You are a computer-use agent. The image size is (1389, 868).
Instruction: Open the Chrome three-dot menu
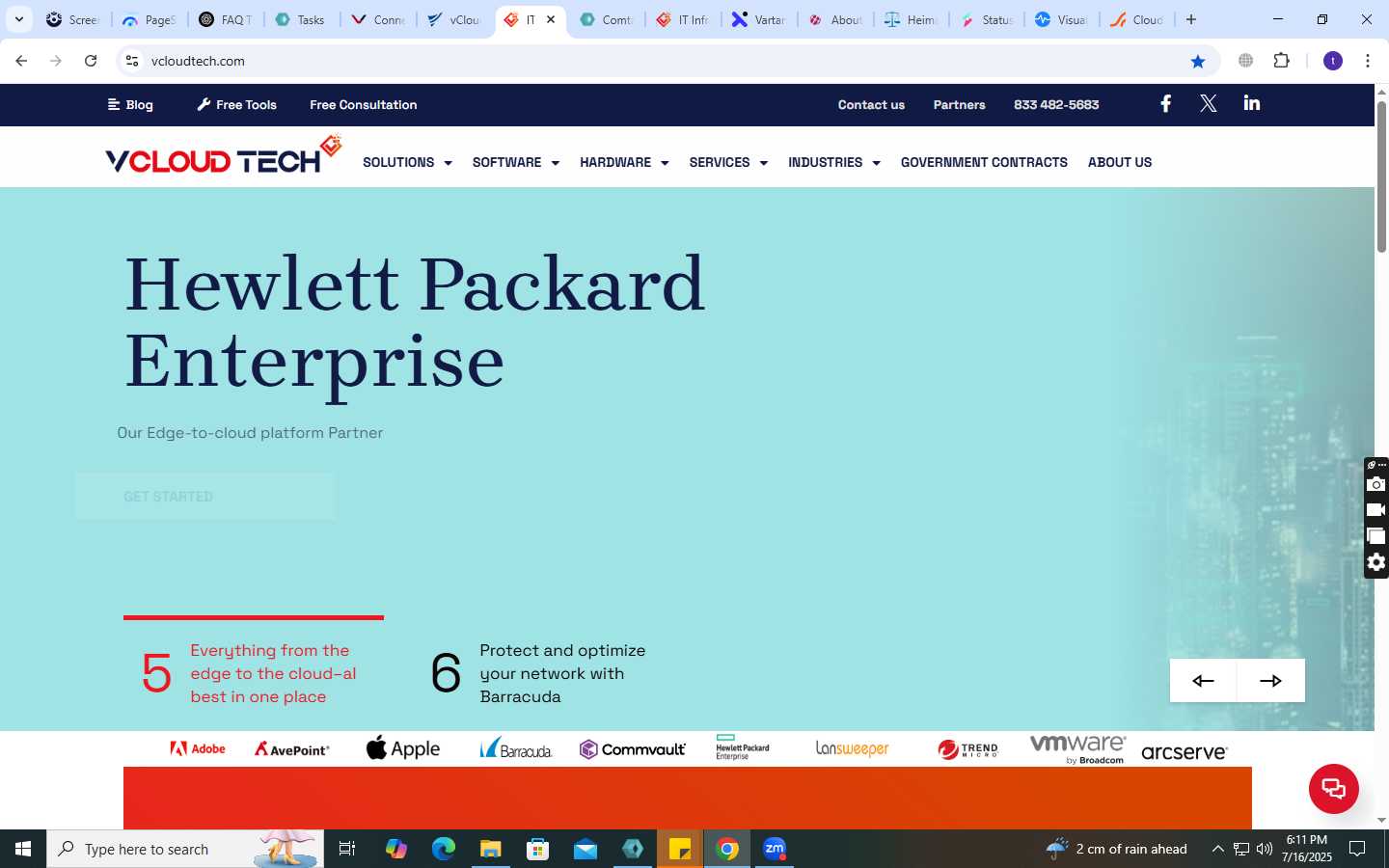[1367, 61]
